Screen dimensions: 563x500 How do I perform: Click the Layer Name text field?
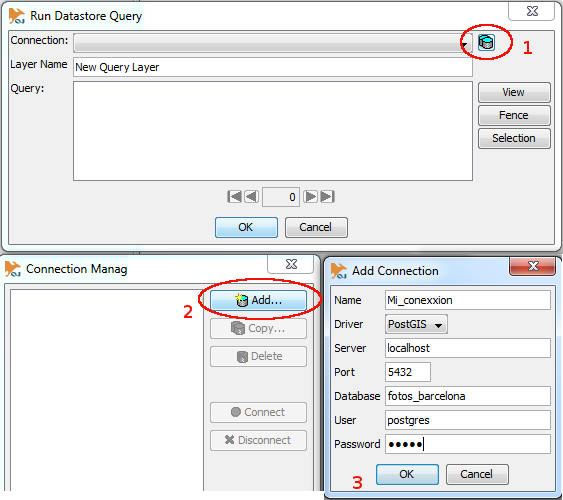273,67
